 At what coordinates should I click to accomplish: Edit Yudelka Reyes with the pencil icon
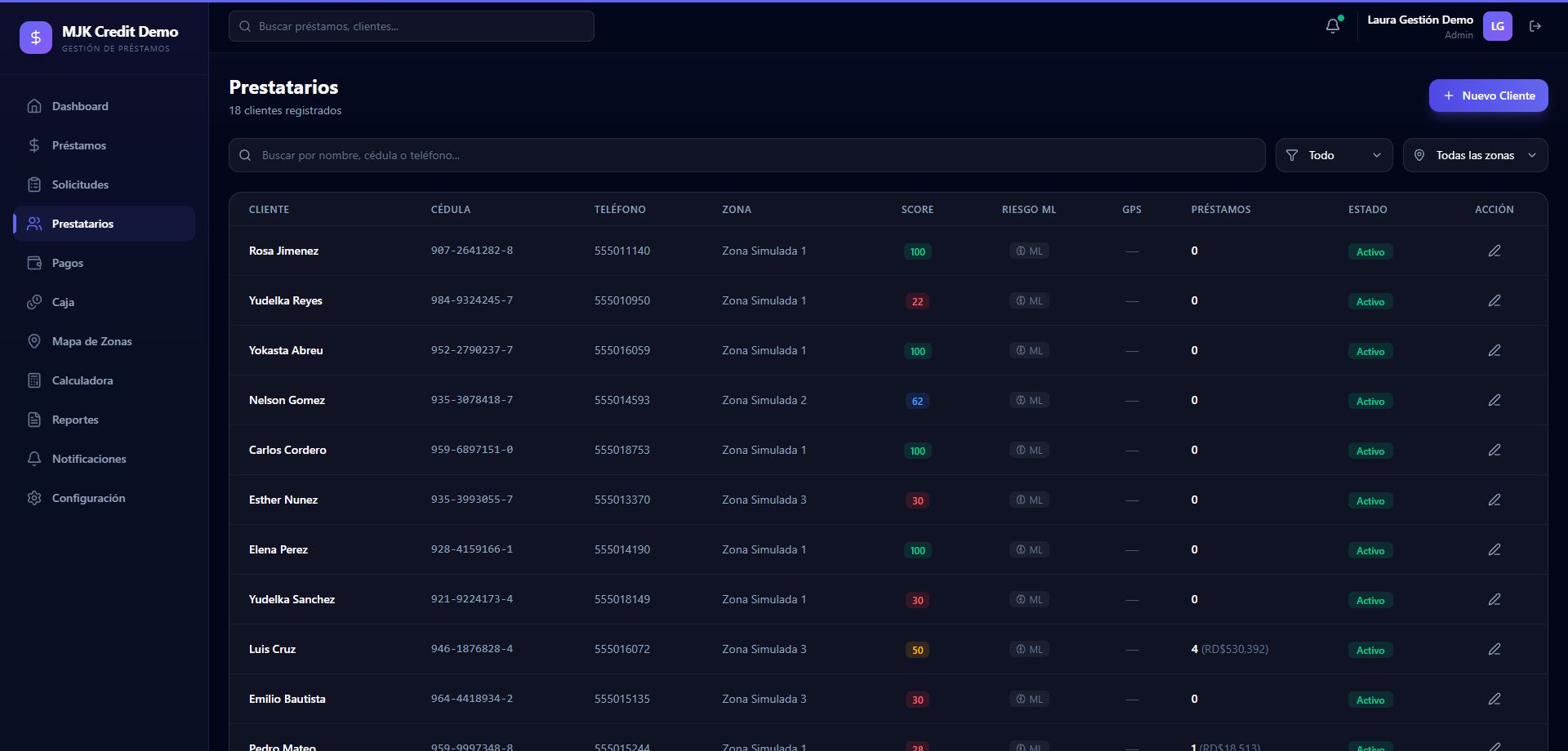coord(1494,300)
